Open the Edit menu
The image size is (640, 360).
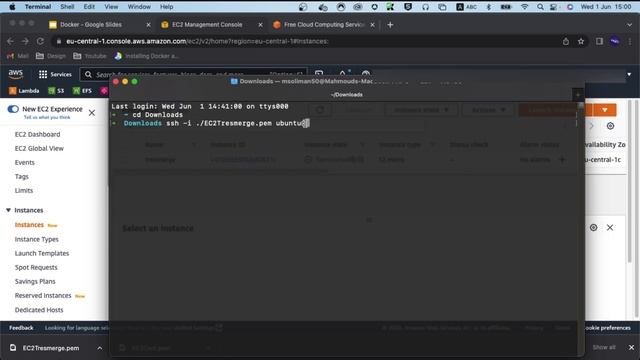(89, 7)
